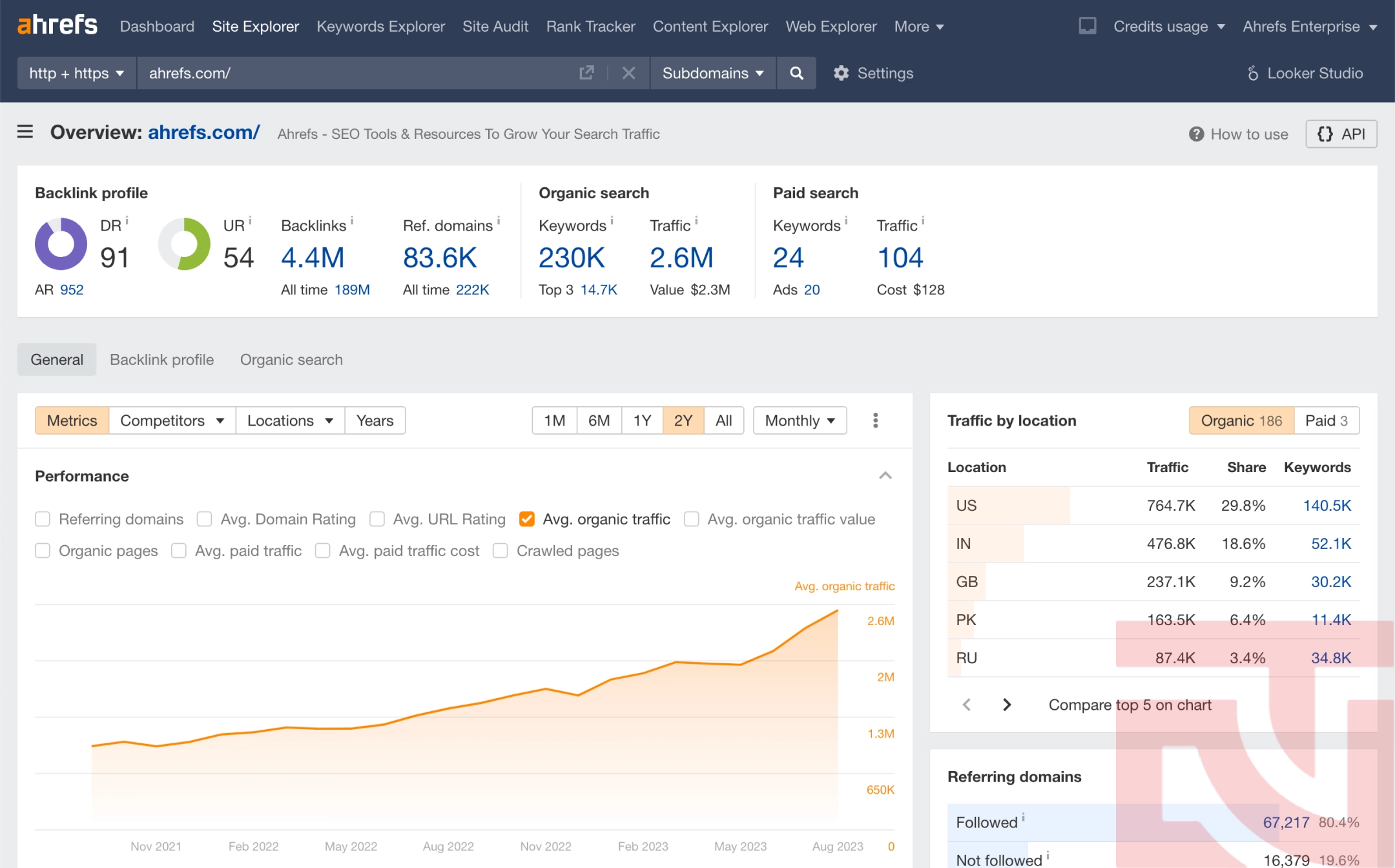Uncheck Avg. organic traffic checkbox
The height and width of the screenshot is (868, 1395).
pyautogui.click(x=527, y=519)
